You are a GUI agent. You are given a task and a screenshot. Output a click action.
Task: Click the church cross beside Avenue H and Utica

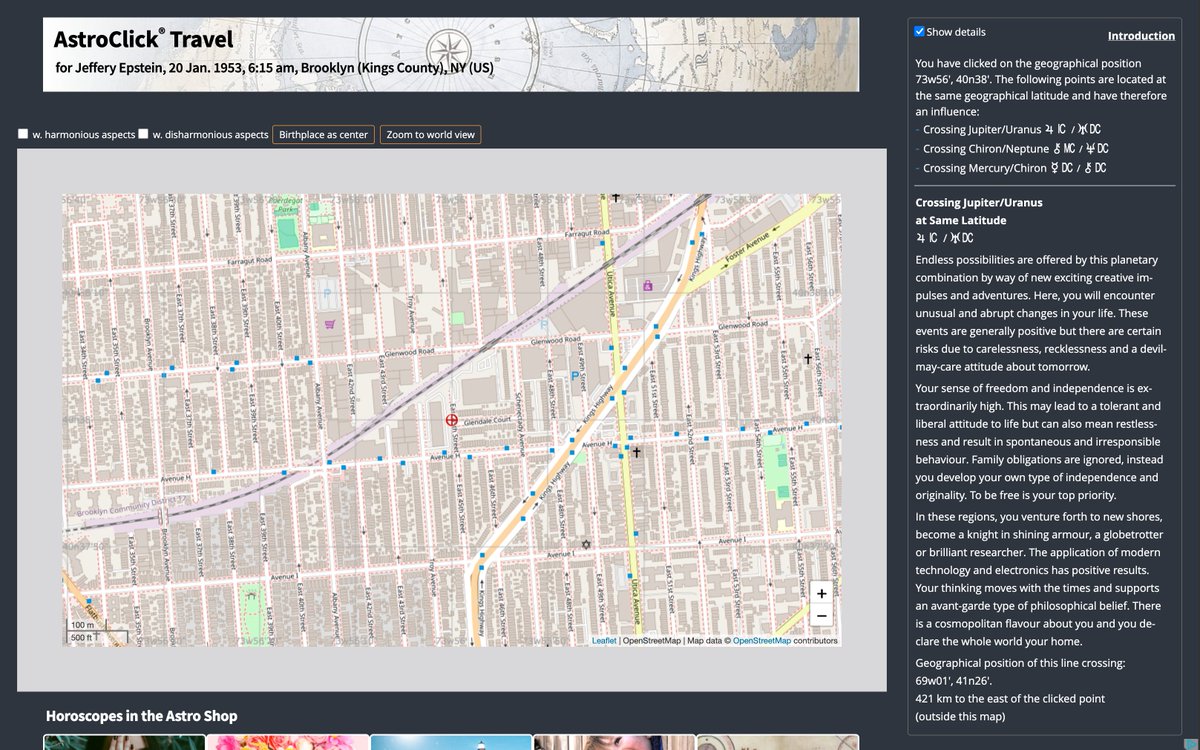pos(635,452)
